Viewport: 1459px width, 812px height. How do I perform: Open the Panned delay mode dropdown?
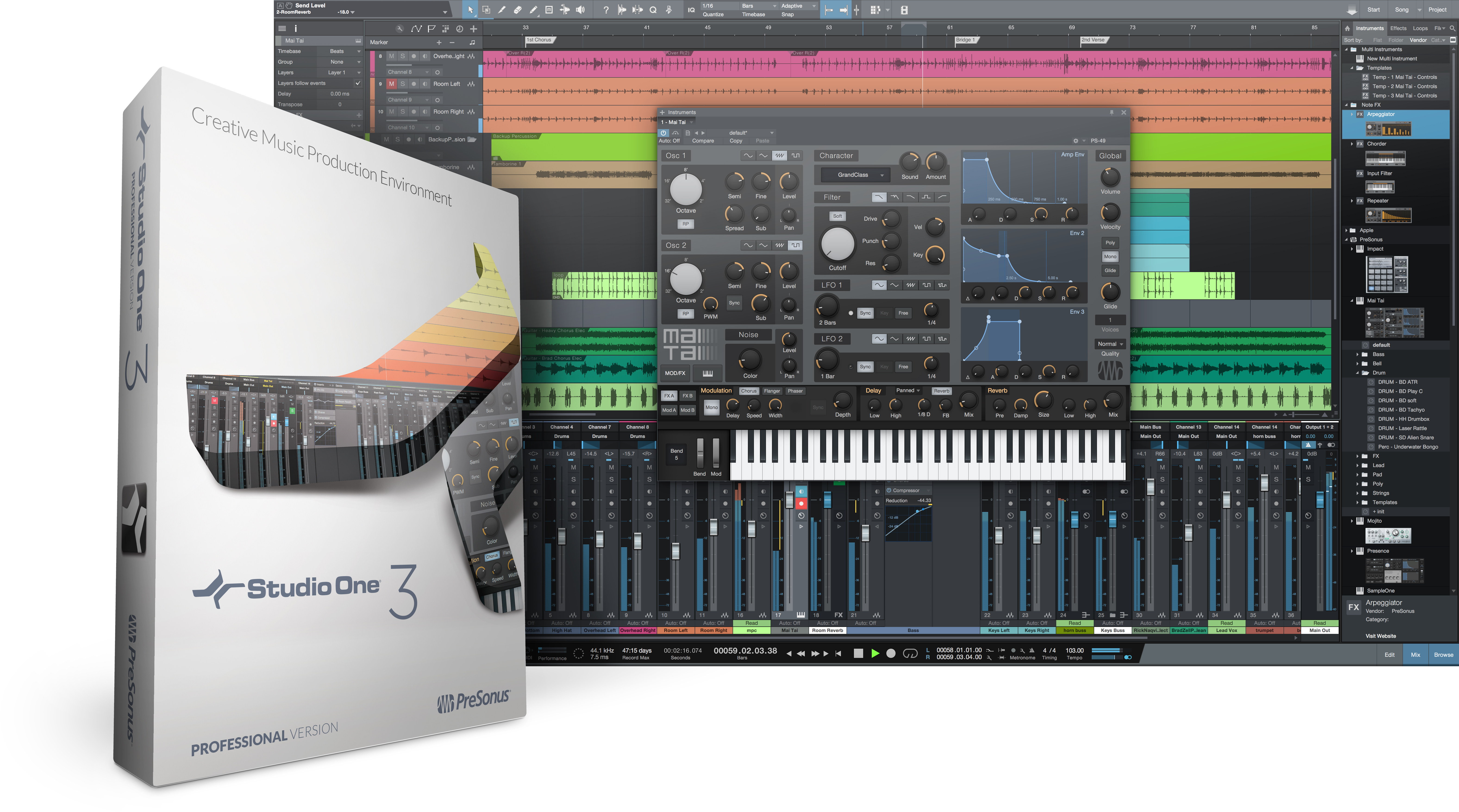(907, 391)
